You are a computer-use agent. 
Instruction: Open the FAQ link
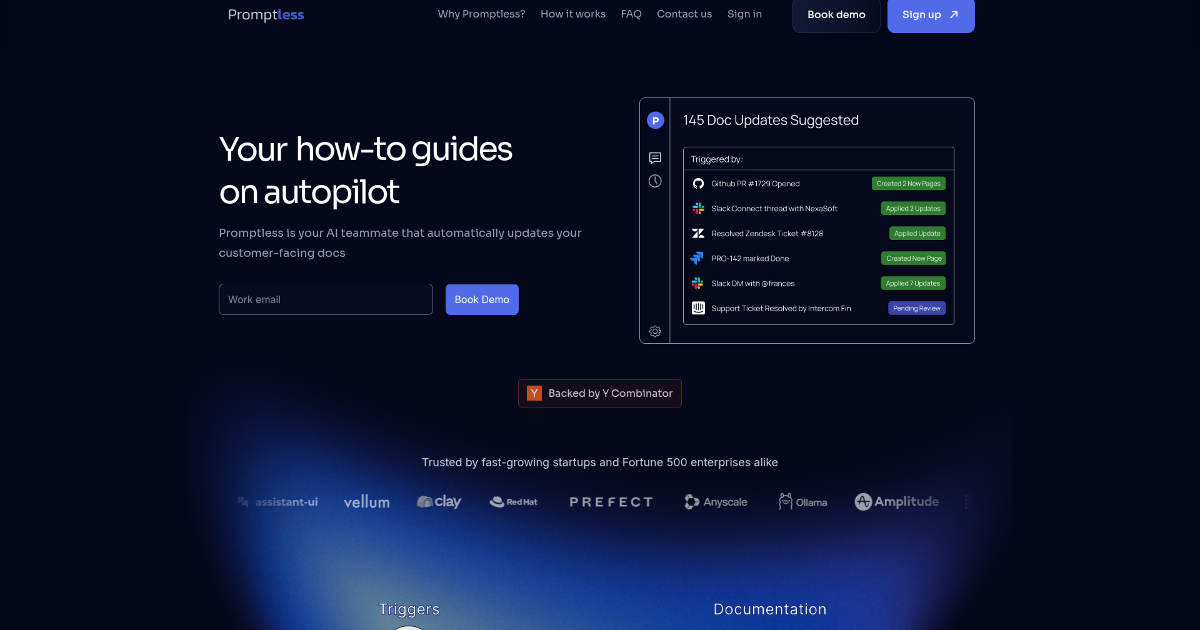pyautogui.click(x=631, y=14)
